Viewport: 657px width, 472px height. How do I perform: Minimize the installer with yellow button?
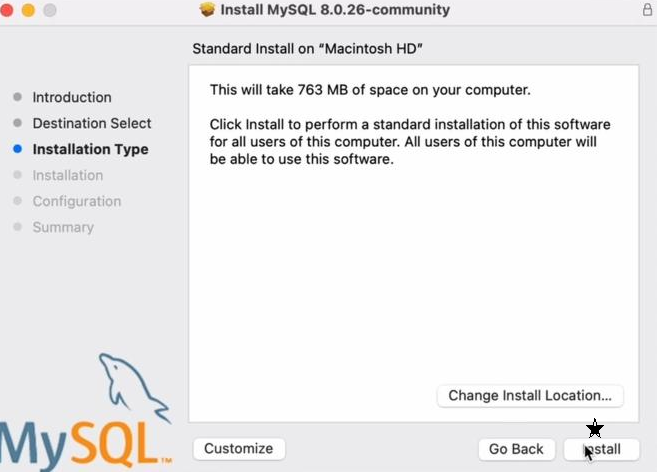[x=28, y=10]
